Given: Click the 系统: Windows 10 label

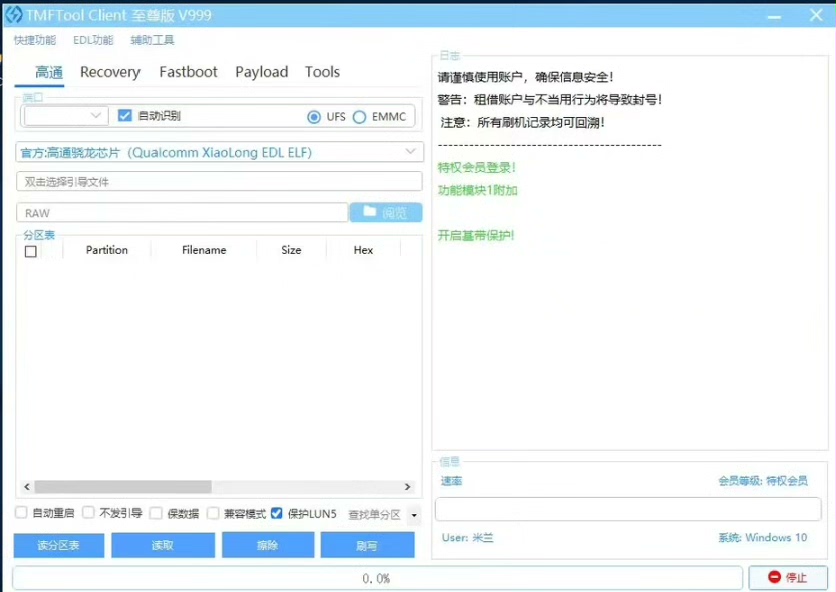Looking at the screenshot, I should 762,538.
